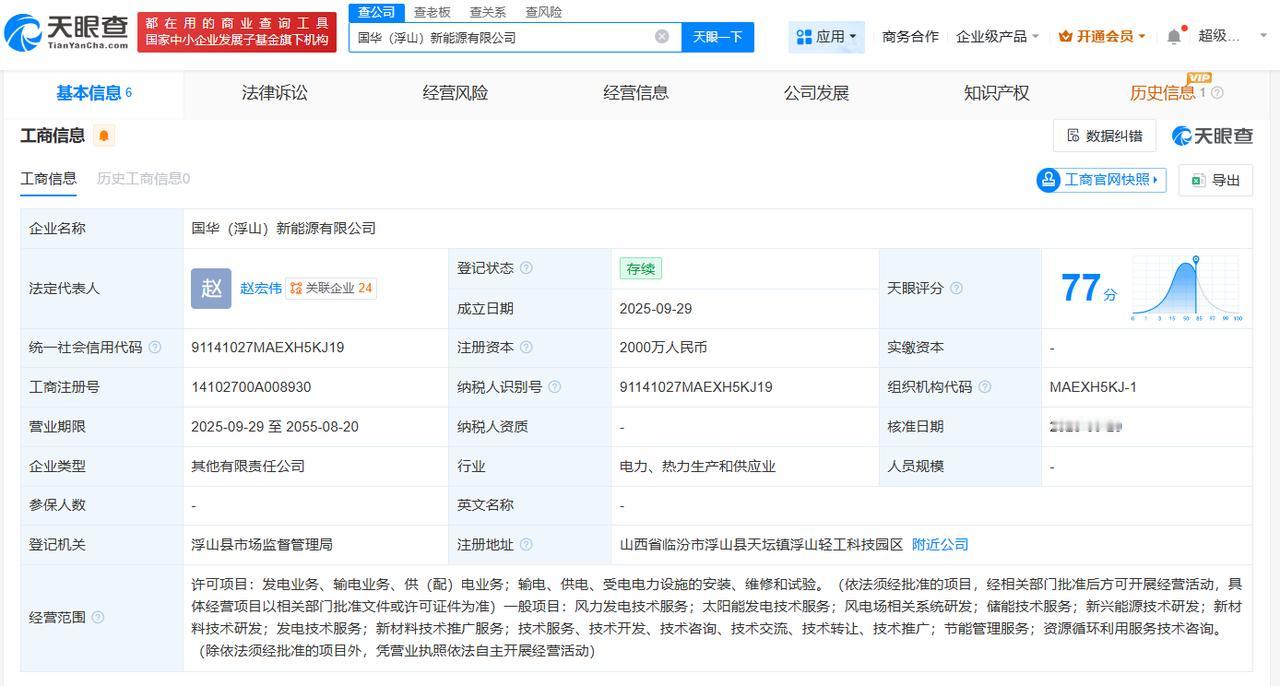Click the help icon next to 天眼评分
Viewport: 1280px width, 686px height.
click(x=956, y=288)
